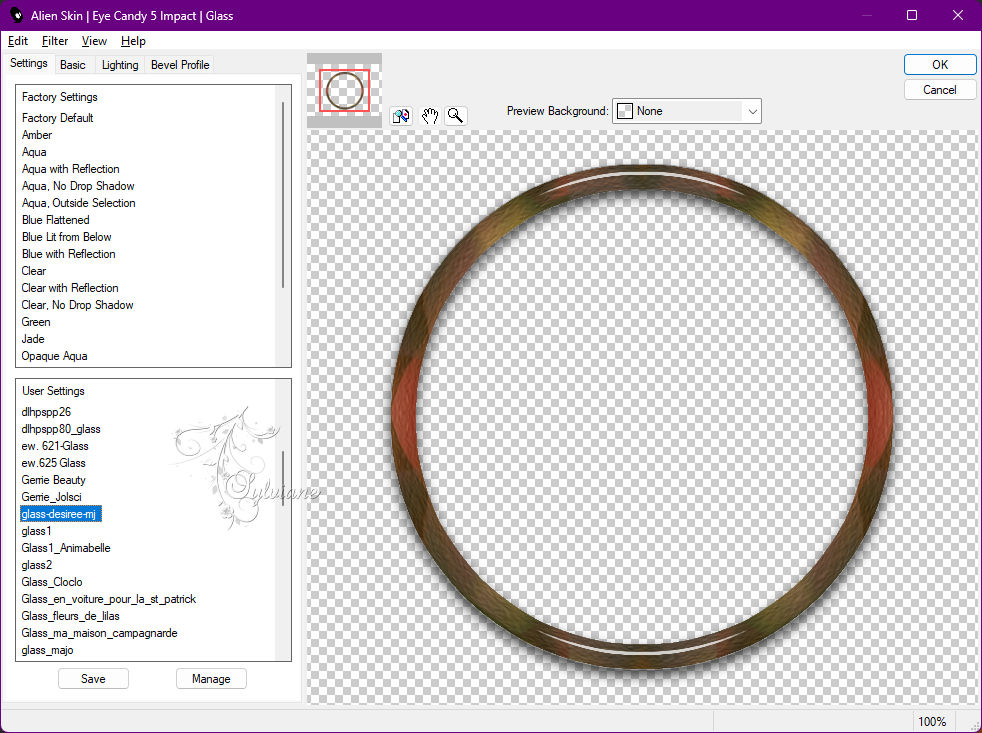Select the hand pan tool
The height and width of the screenshot is (733, 982).
coord(429,116)
